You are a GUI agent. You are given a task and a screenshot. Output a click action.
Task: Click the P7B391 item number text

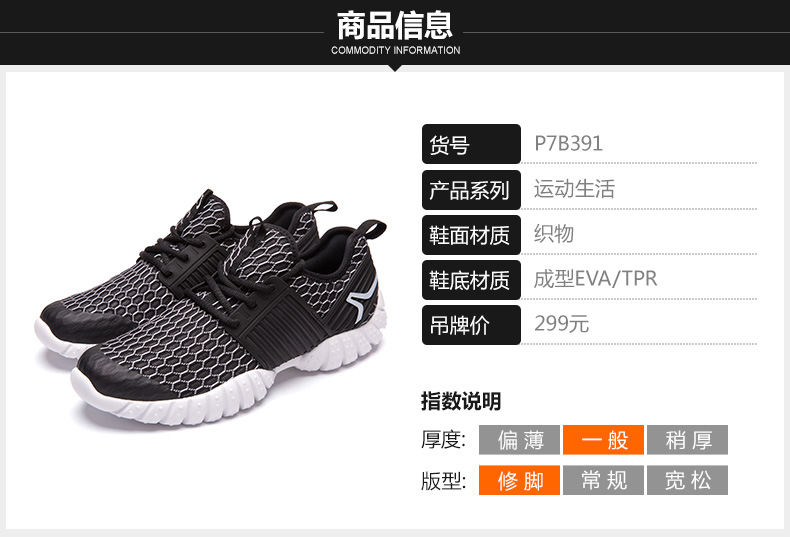pos(568,144)
